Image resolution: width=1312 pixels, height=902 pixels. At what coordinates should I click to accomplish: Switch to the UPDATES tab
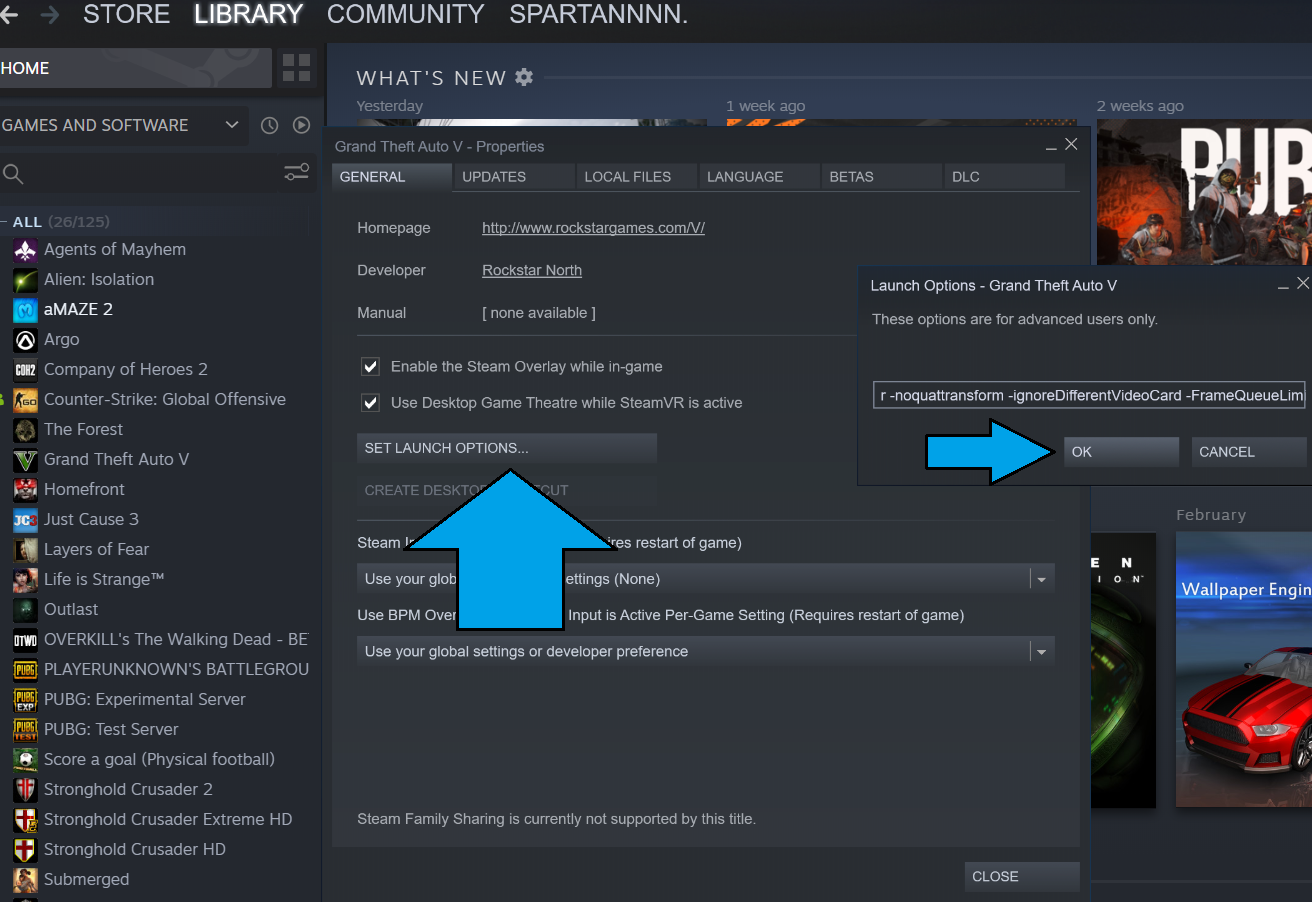pos(515,177)
